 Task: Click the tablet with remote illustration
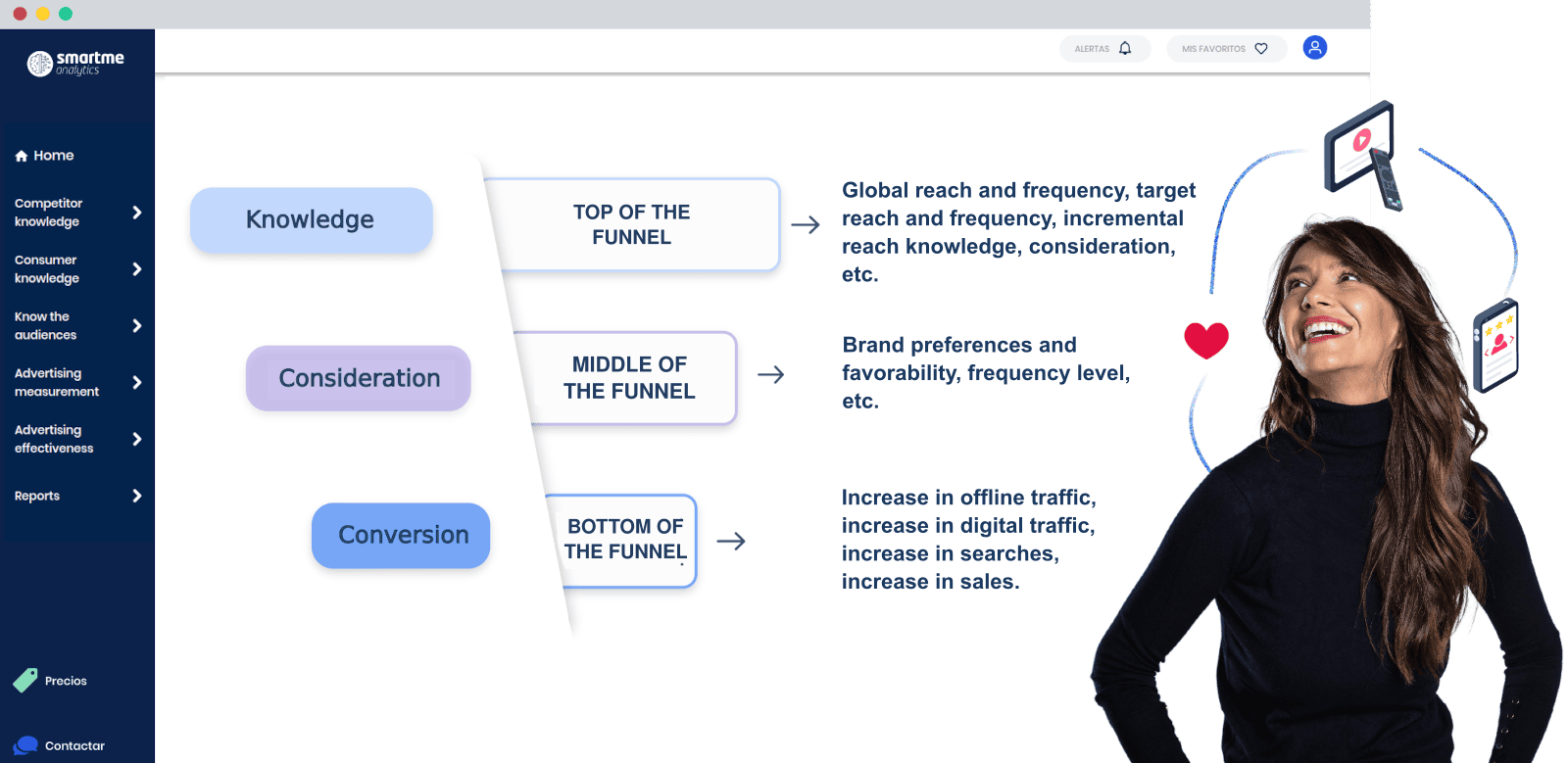[x=1361, y=154]
